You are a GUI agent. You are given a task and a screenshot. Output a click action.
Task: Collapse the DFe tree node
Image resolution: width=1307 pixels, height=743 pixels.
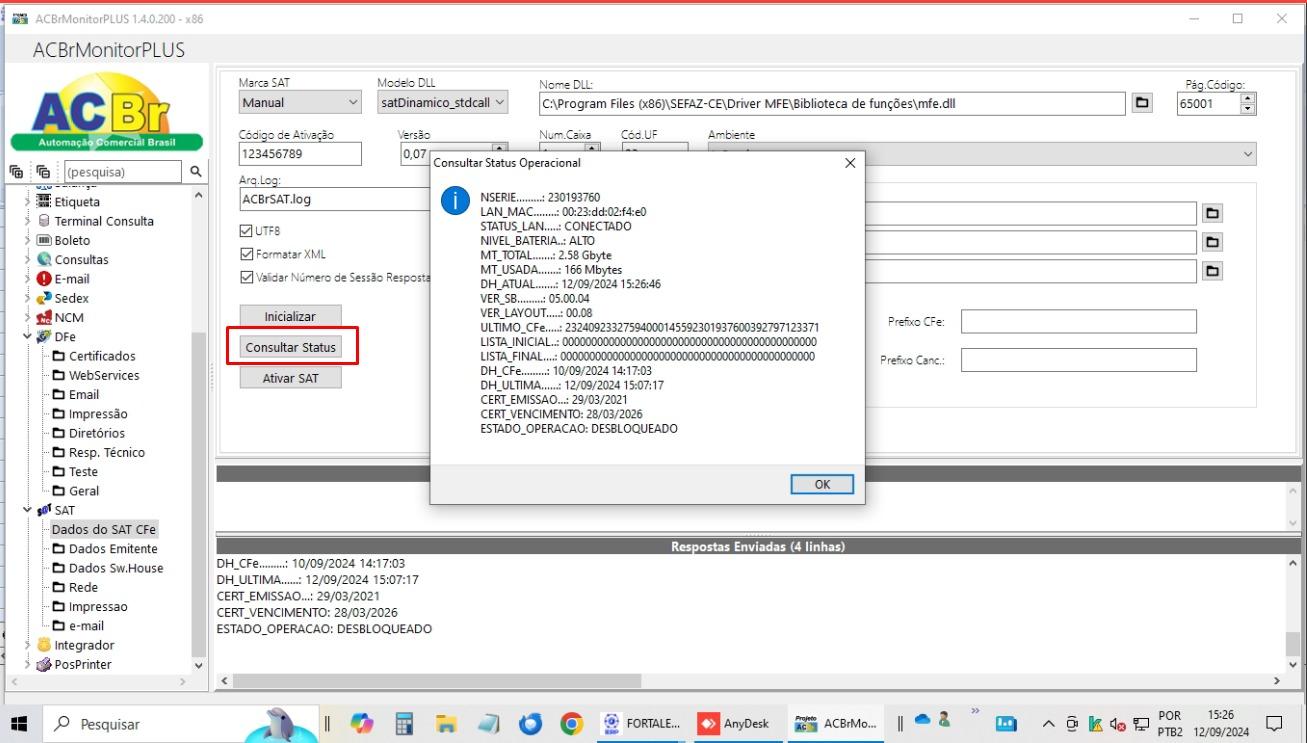27,337
